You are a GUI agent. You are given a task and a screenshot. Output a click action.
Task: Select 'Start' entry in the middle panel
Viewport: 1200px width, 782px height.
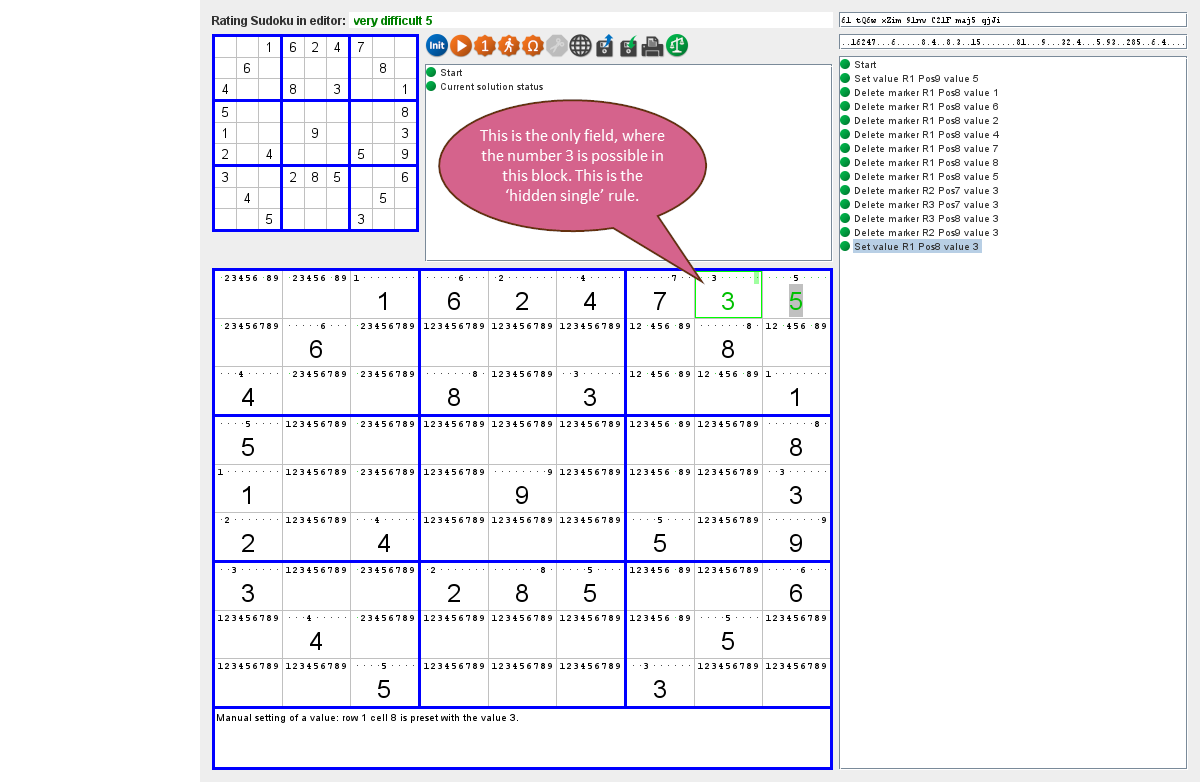(445, 72)
